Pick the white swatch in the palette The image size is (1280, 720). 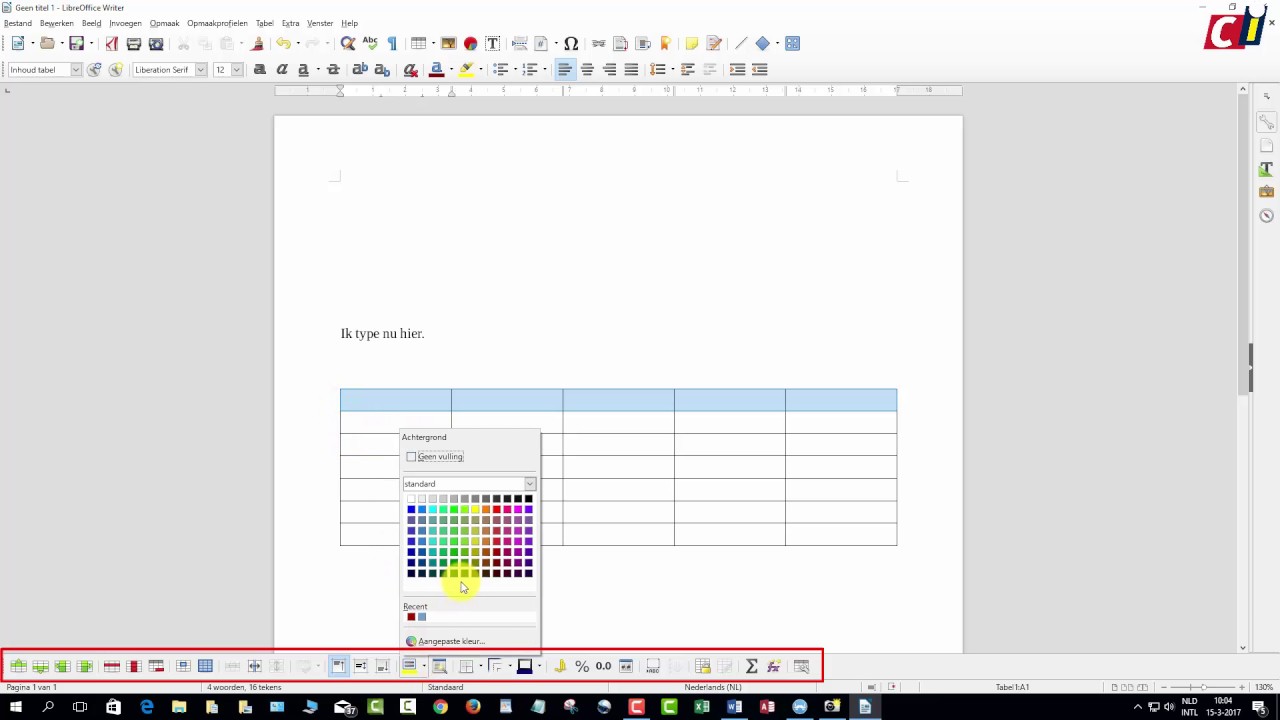tap(411, 499)
